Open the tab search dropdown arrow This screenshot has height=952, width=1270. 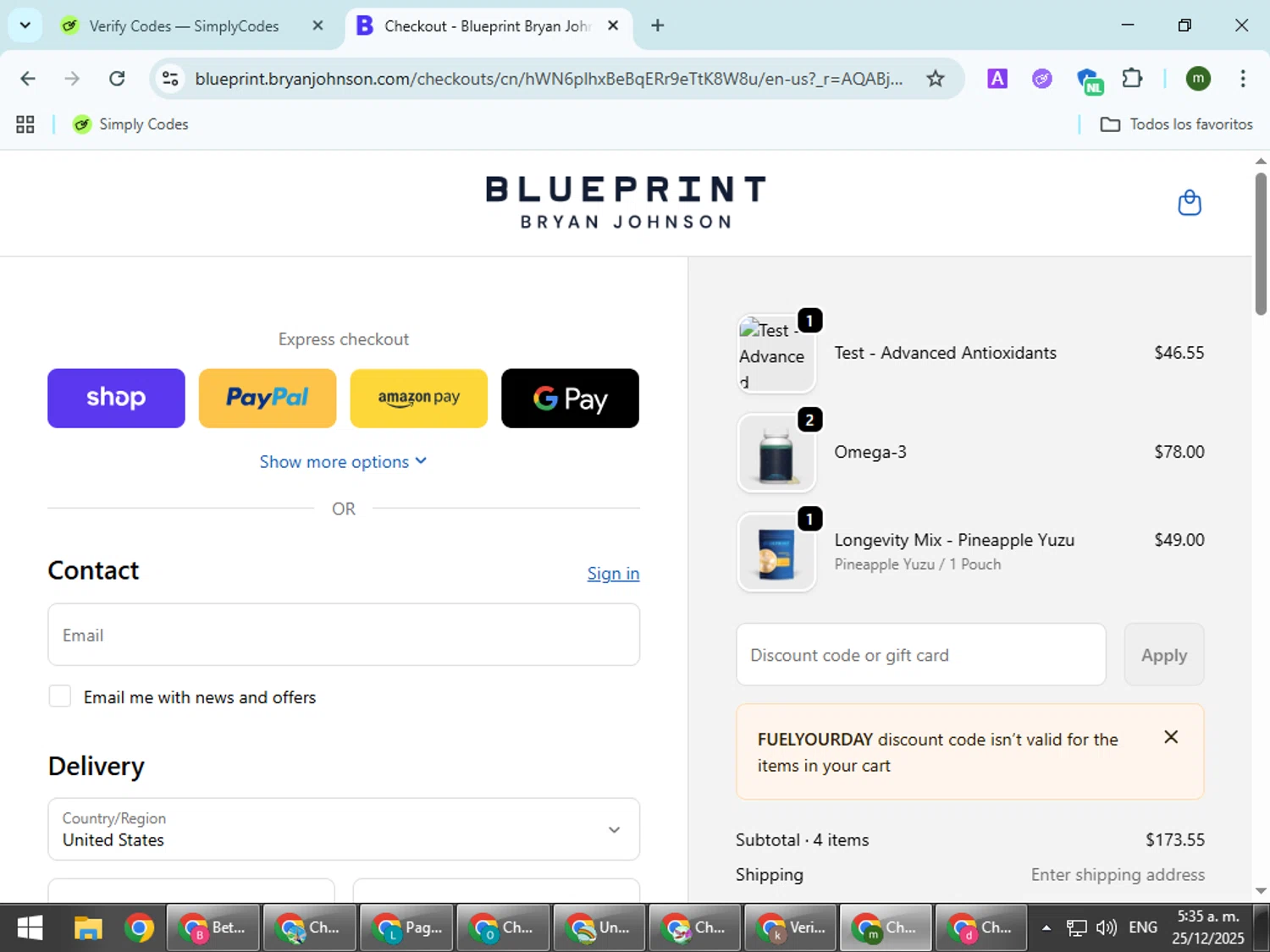25,25
